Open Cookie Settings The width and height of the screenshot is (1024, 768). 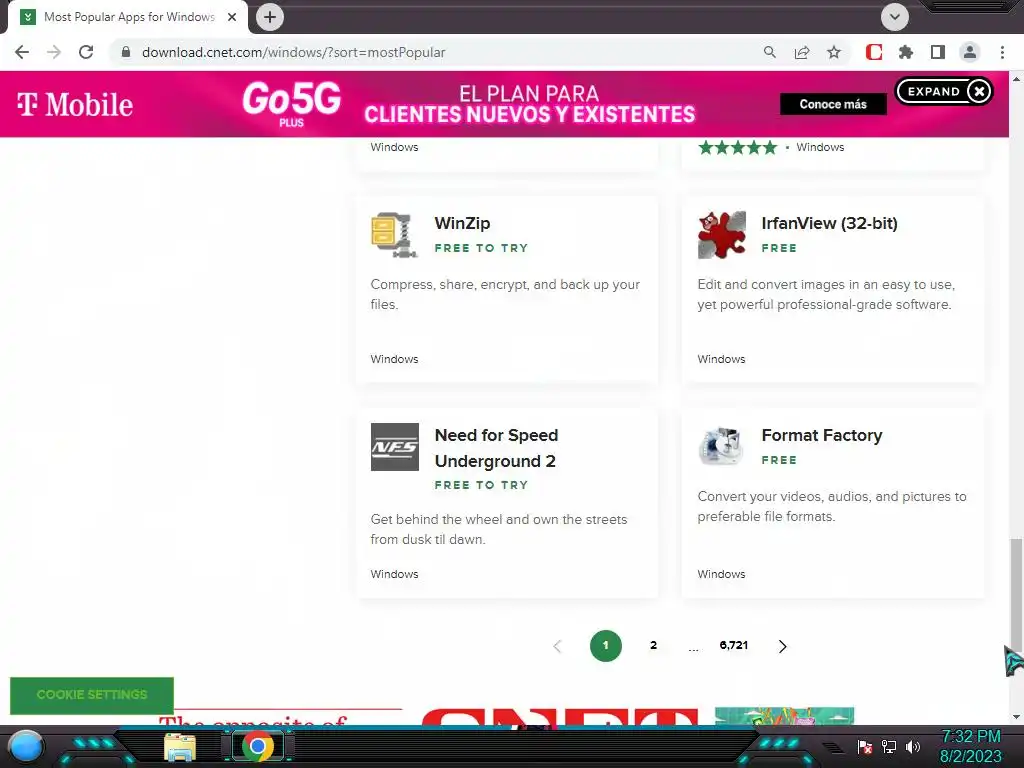[x=92, y=695]
